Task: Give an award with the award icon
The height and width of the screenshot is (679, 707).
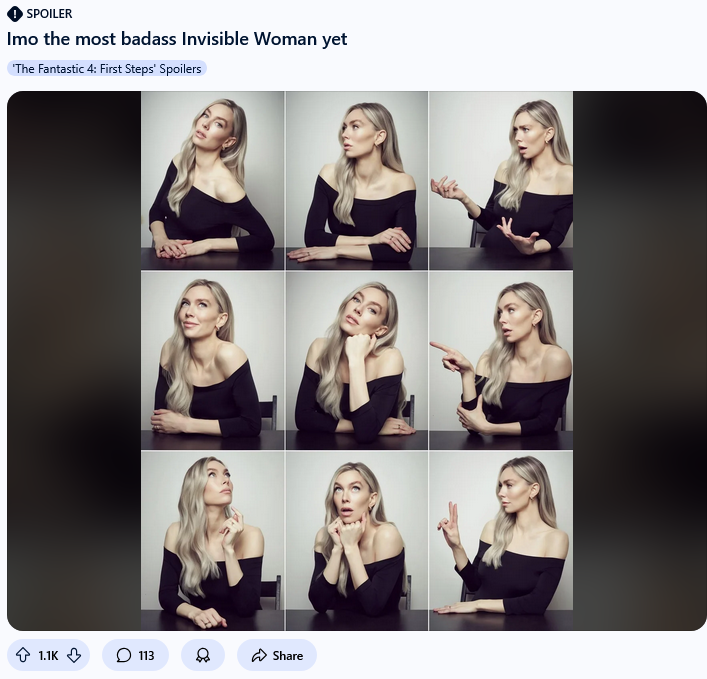Action: click(x=203, y=655)
